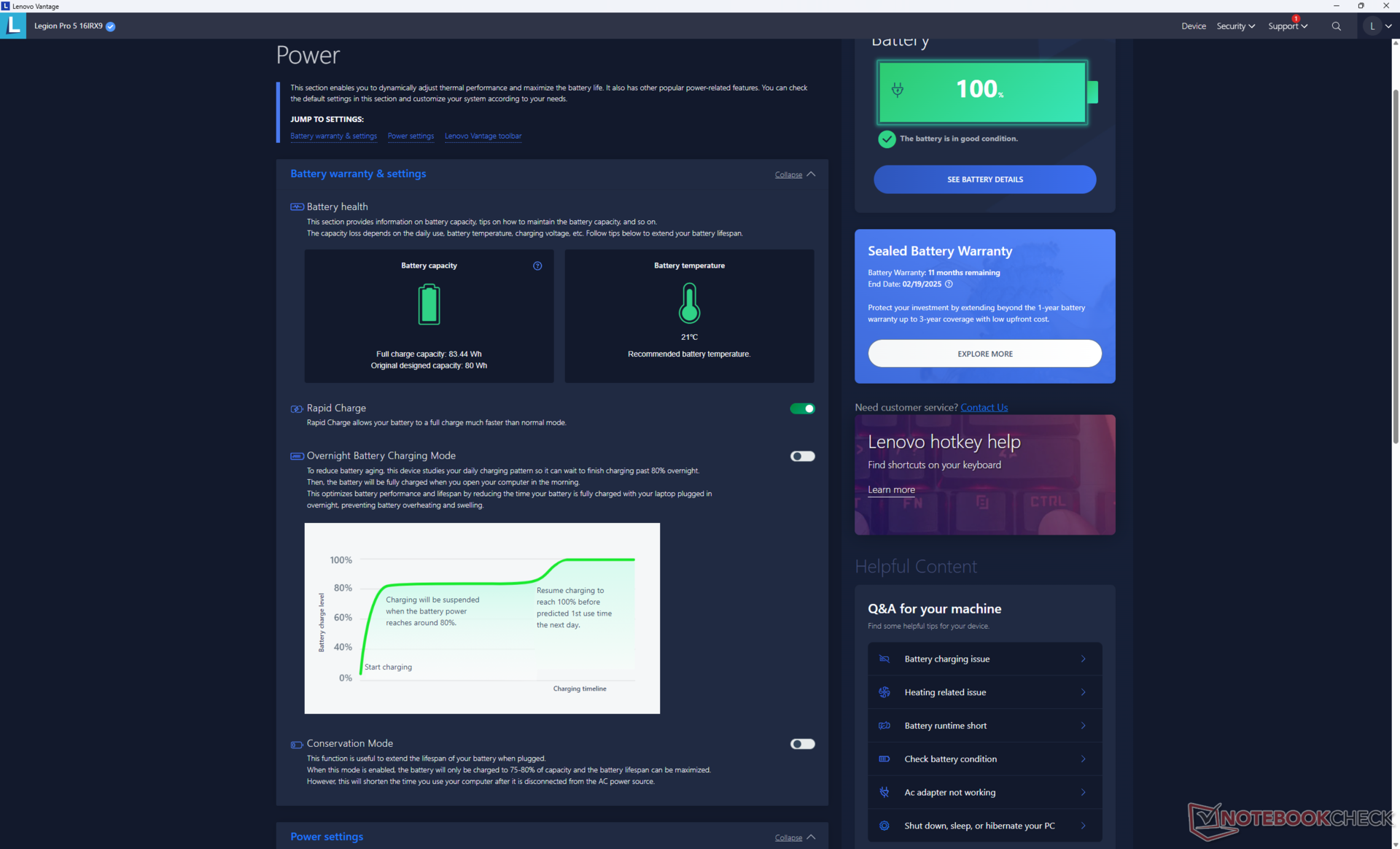Click the SEE BATTERY DETAILS button
The height and width of the screenshot is (849, 1400).
[x=984, y=179]
